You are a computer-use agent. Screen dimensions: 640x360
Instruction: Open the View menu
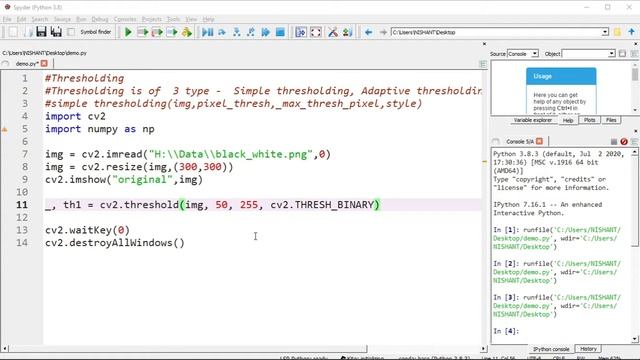tap(191, 19)
